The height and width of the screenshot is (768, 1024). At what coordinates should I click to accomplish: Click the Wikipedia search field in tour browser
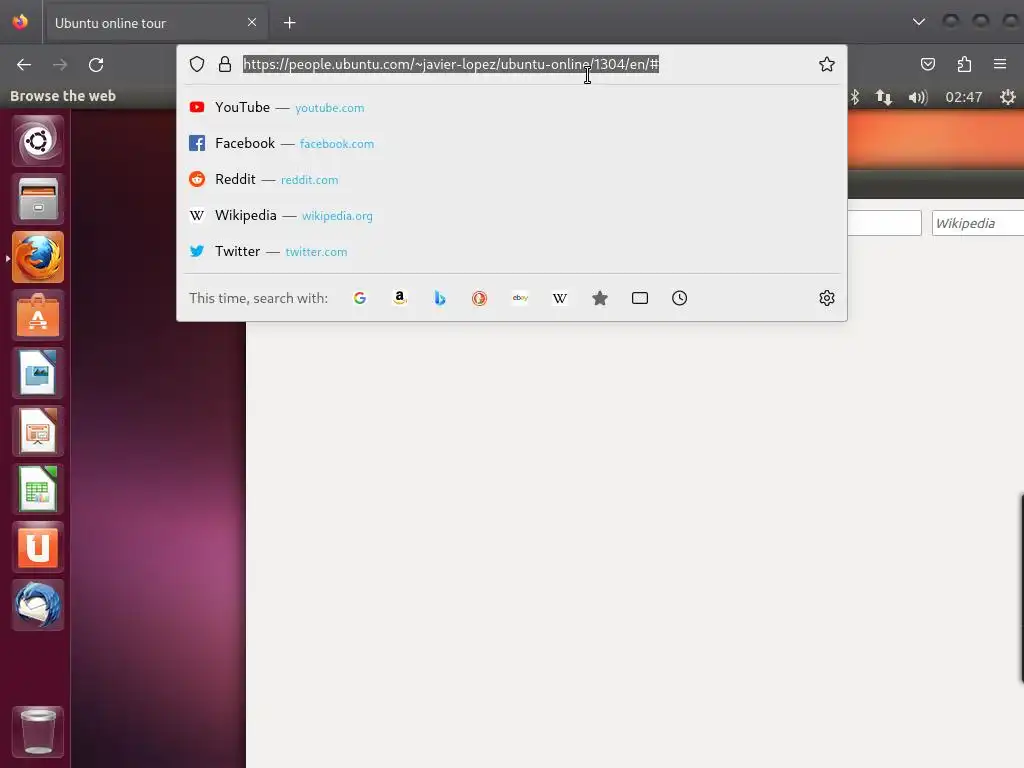tap(978, 223)
